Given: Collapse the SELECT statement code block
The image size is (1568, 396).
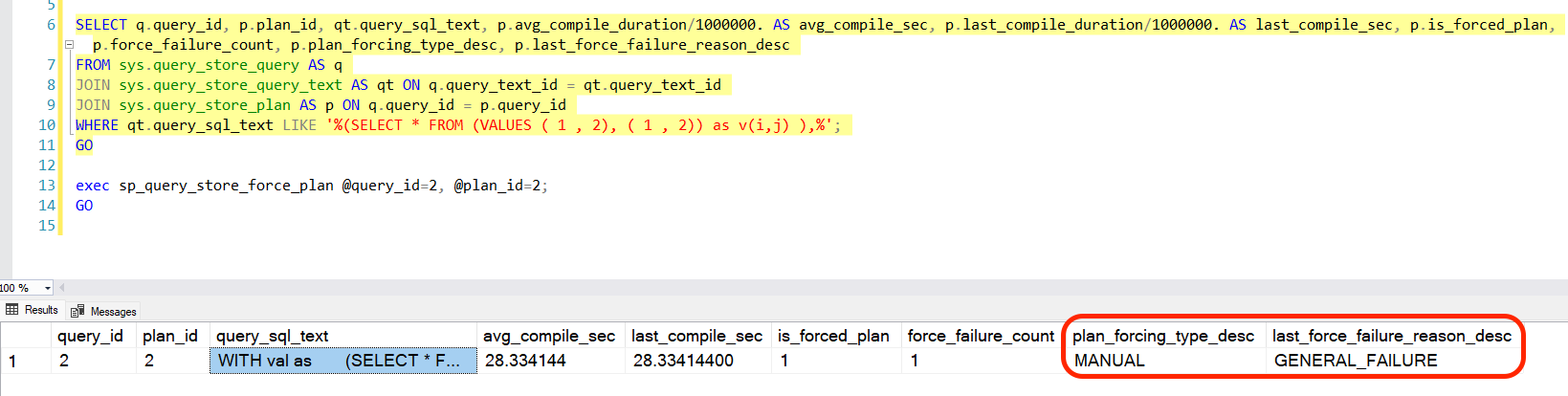Looking at the screenshot, I should (x=69, y=45).
